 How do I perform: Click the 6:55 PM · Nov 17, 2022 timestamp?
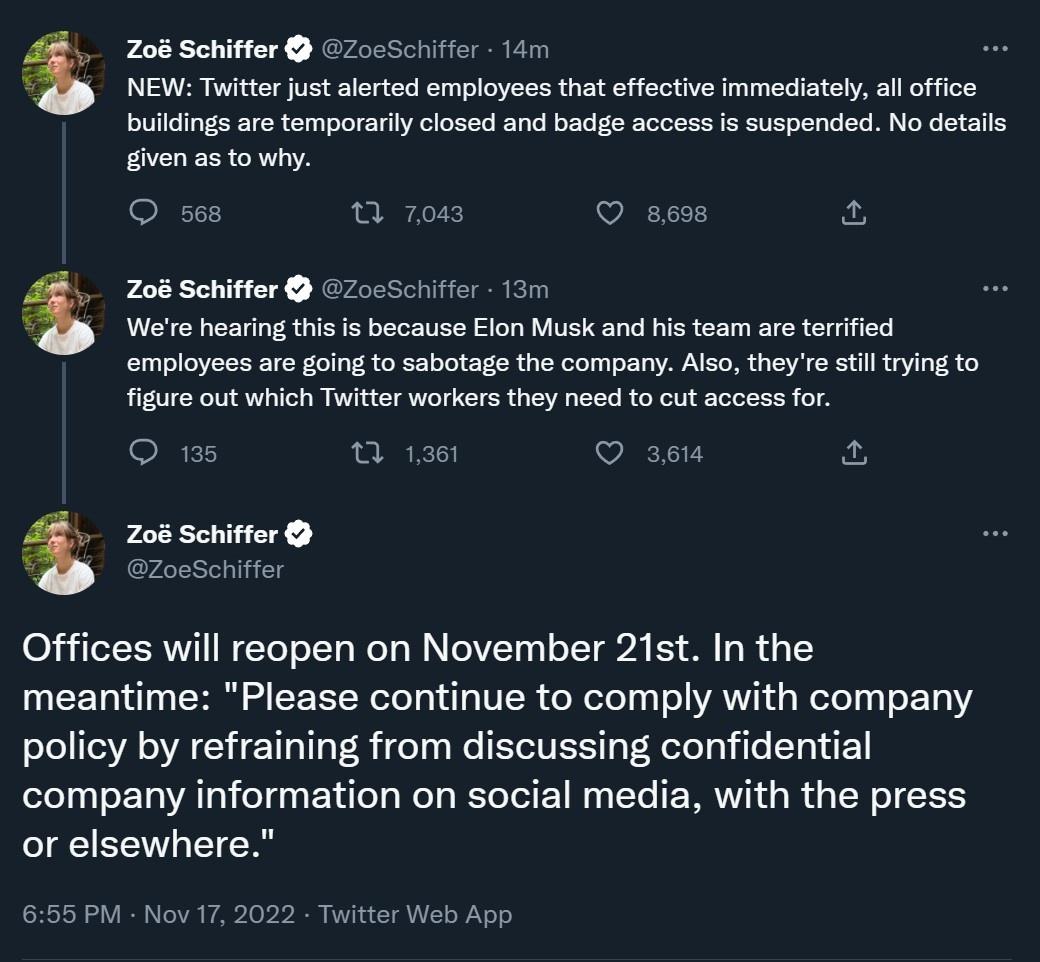[159, 914]
